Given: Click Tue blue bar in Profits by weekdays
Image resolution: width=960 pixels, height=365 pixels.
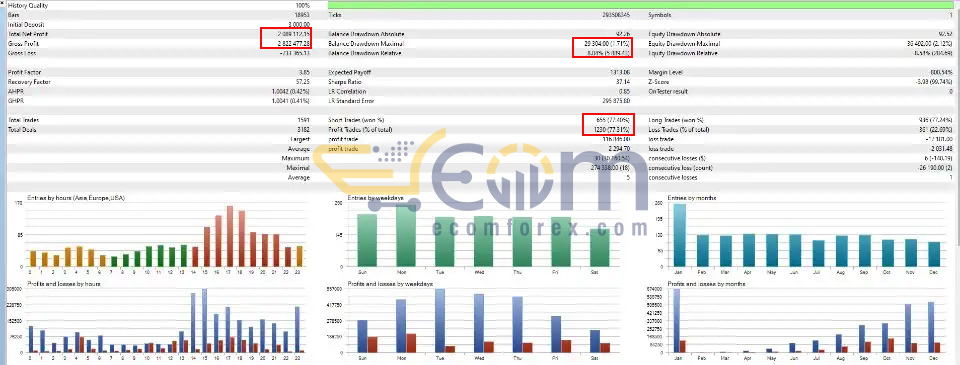Looking at the screenshot, I should pyautogui.click(x=440, y=320).
